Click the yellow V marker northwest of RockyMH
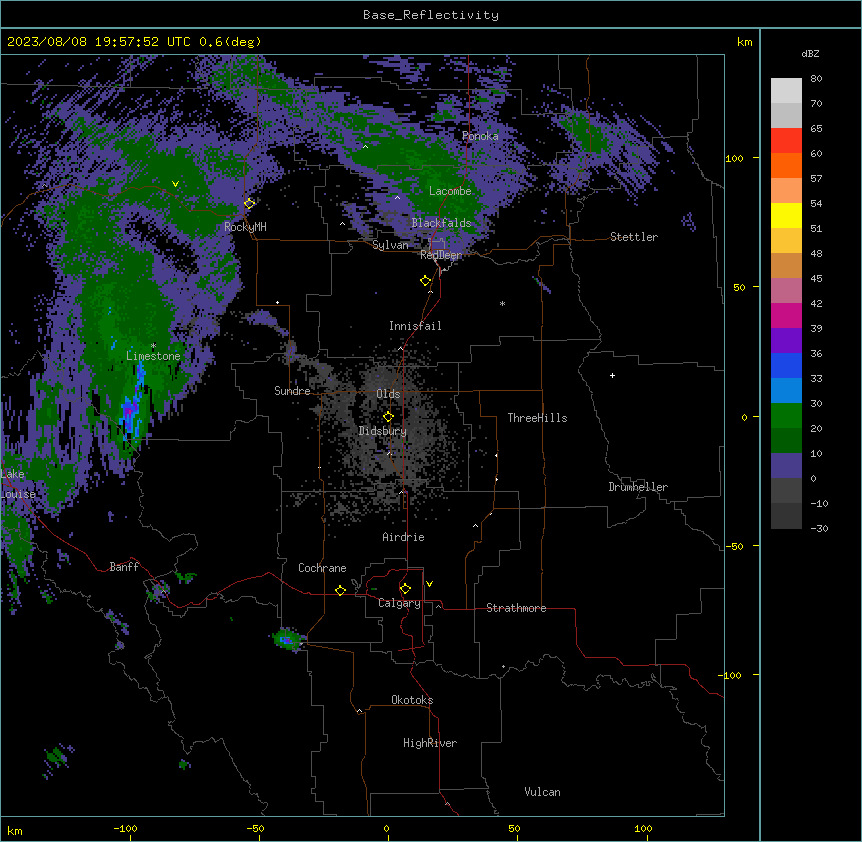This screenshot has width=862, height=842. [x=175, y=184]
